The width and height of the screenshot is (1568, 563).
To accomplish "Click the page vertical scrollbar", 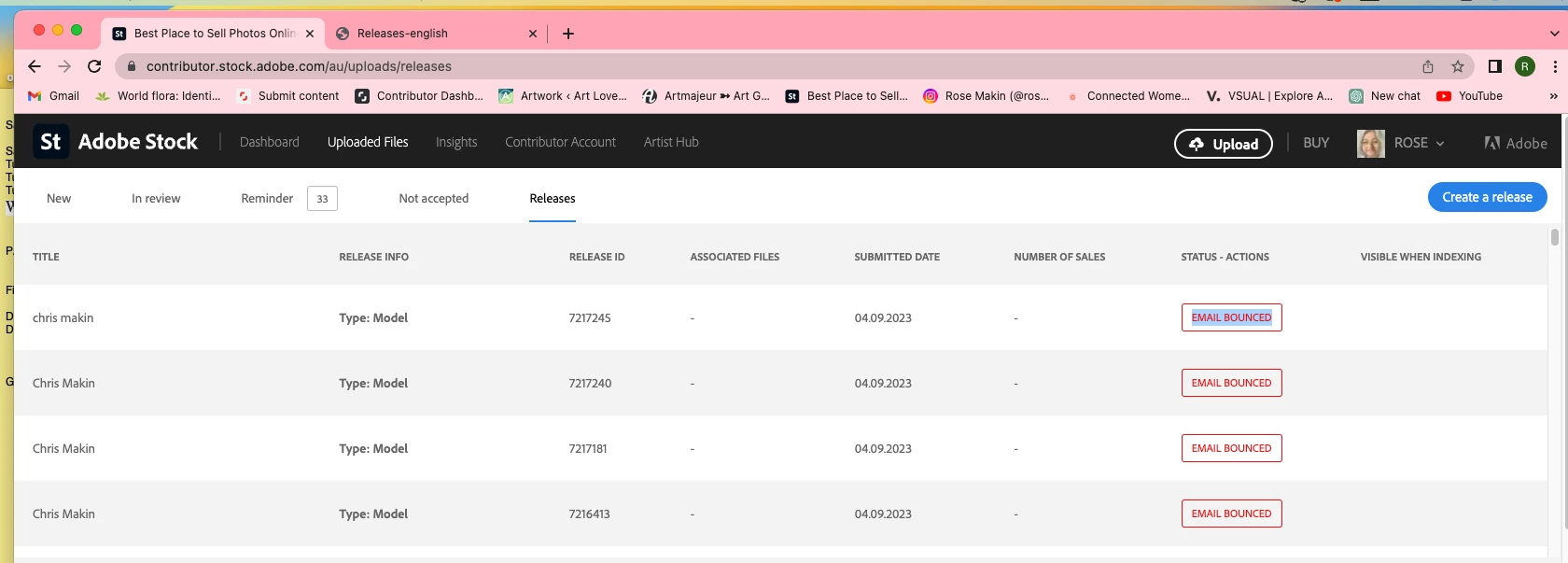I will 1555,237.
